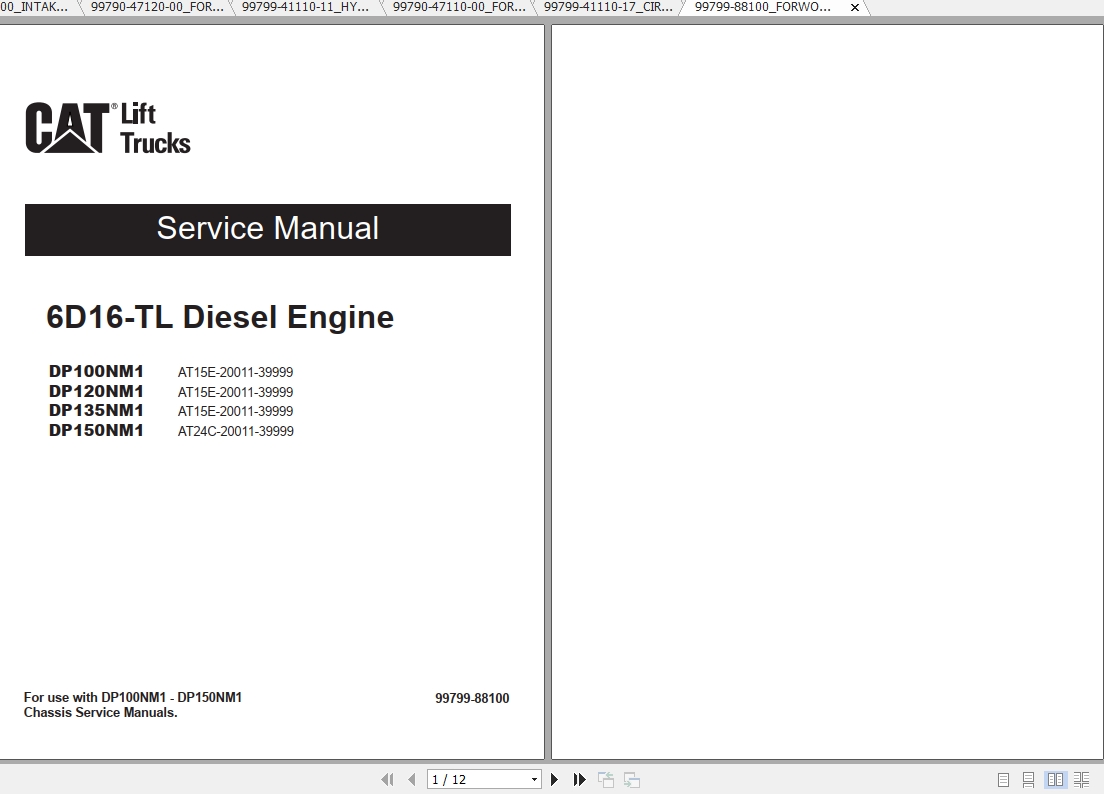Expand the page selection combo box arrow

(x=534, y=779)
